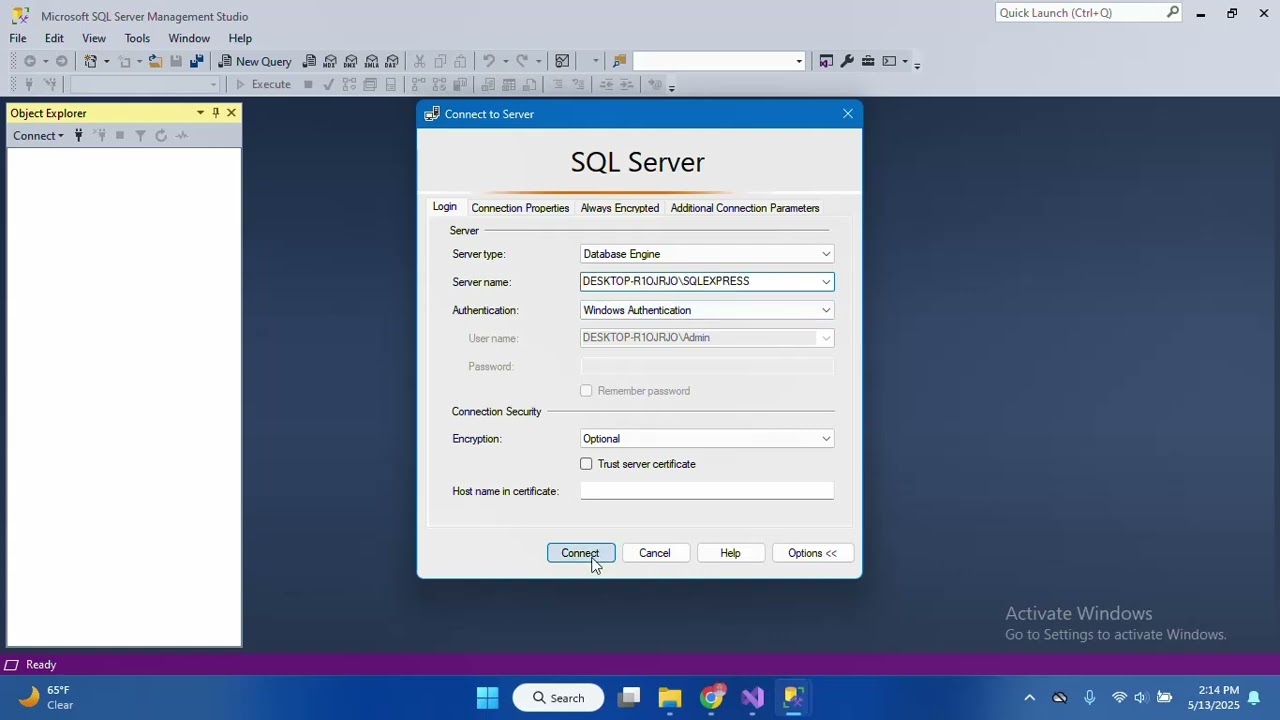Image resolution: width=1280 pixels, height=720 pixels.
Task: Open the Help menu
Action: click(x=240, y=38)
